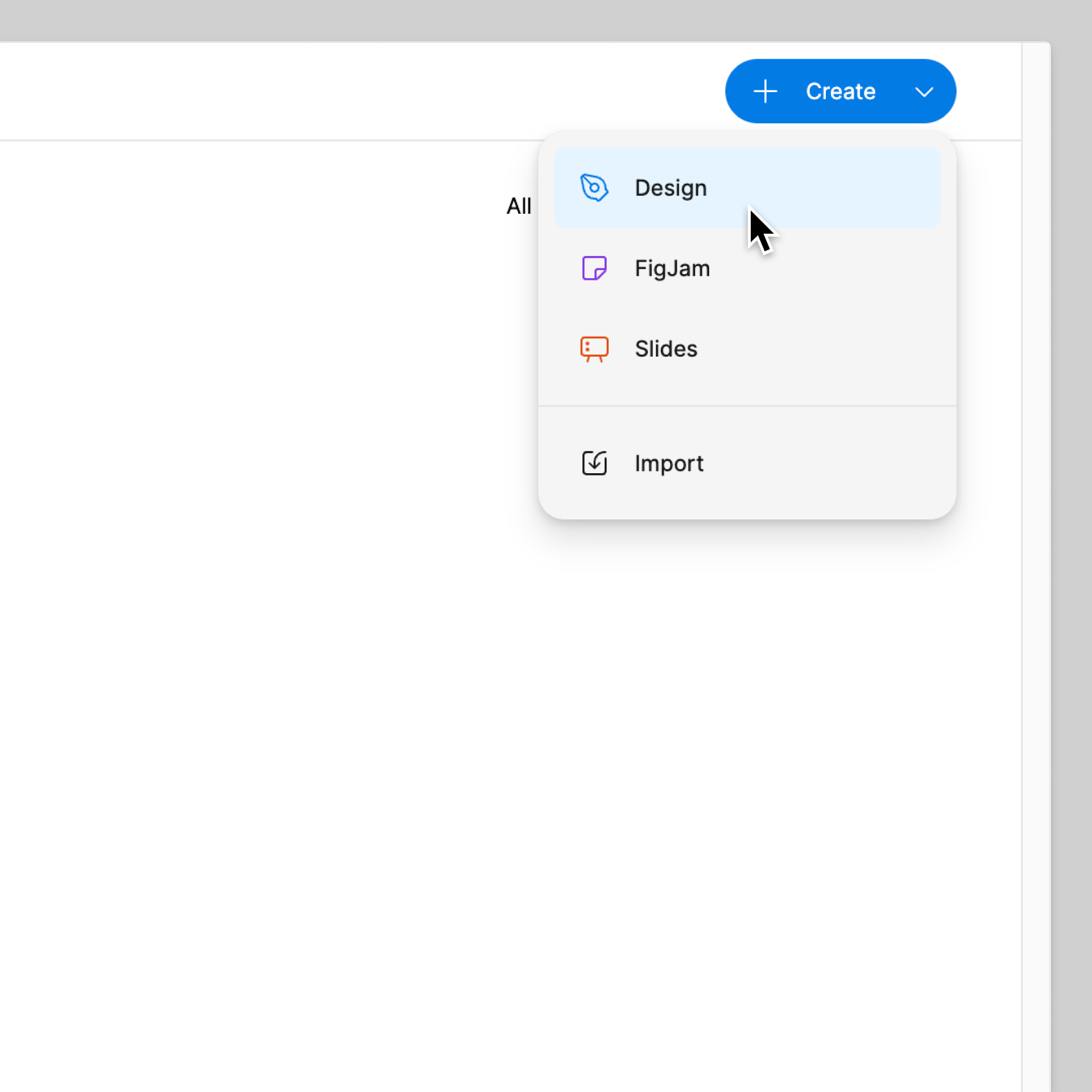Click the FigJam text label
Image resolution: width=1092 pixels, height=1092 pixels.
coord(672,268)
